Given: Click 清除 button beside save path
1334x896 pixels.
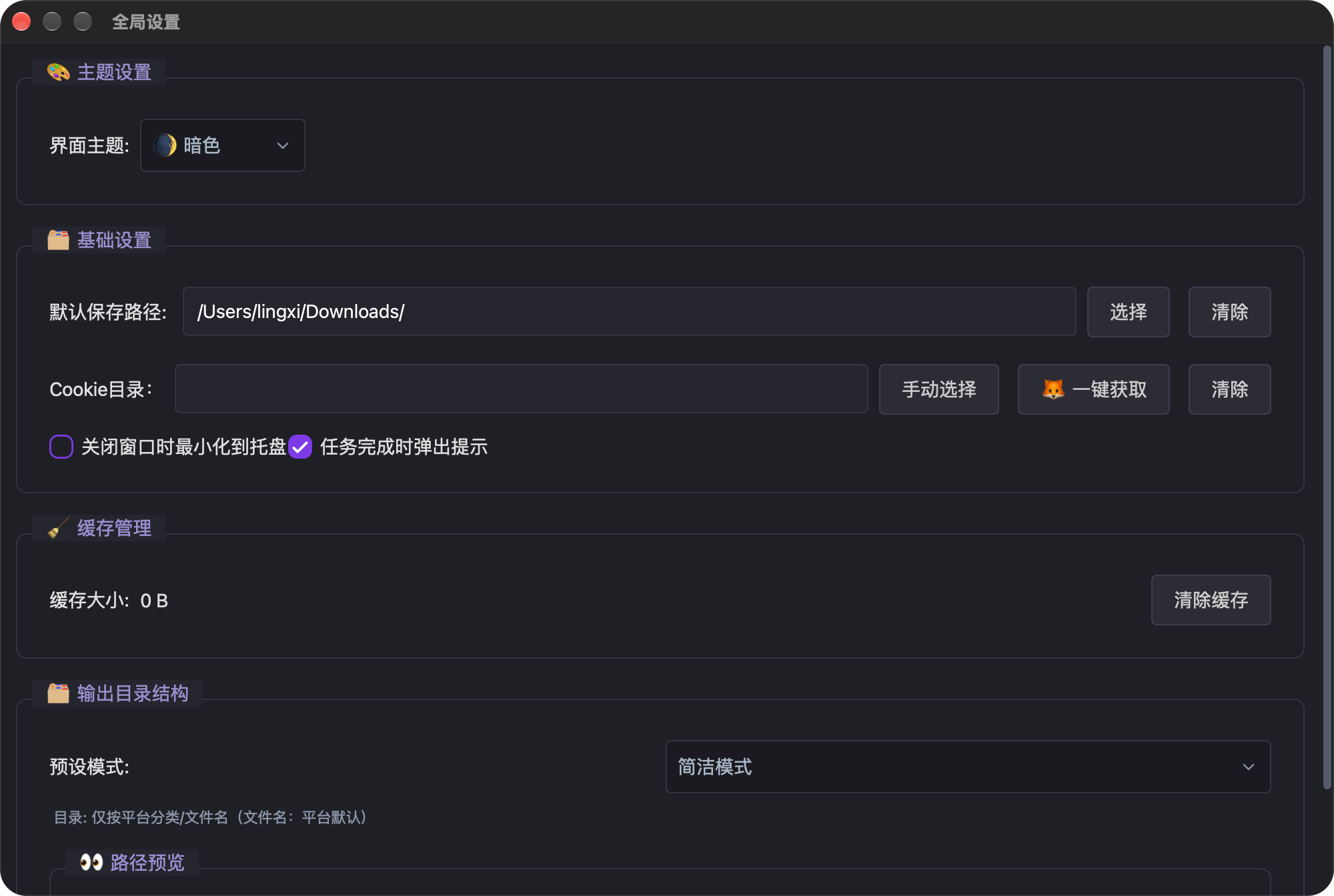Looking at the screenshot, I should tap(1229, 312).
